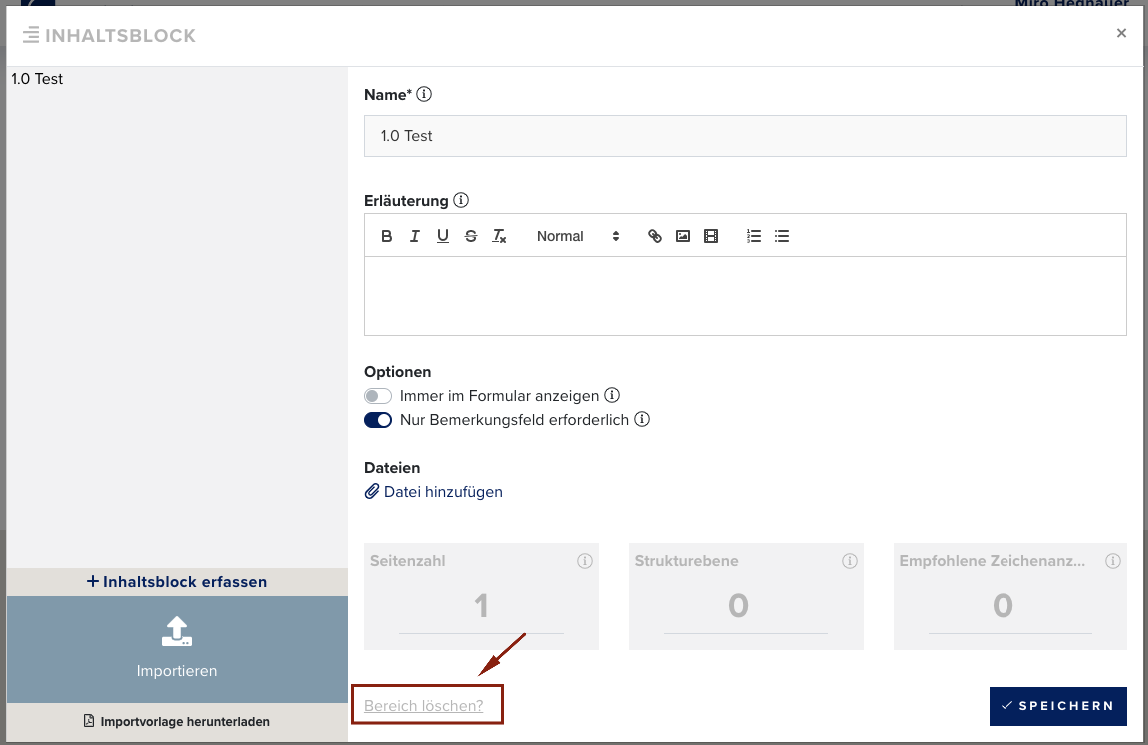The height and width of the screenshot is (745, 1148).
Task: Click into the Name input field
Action: [744, 136]
